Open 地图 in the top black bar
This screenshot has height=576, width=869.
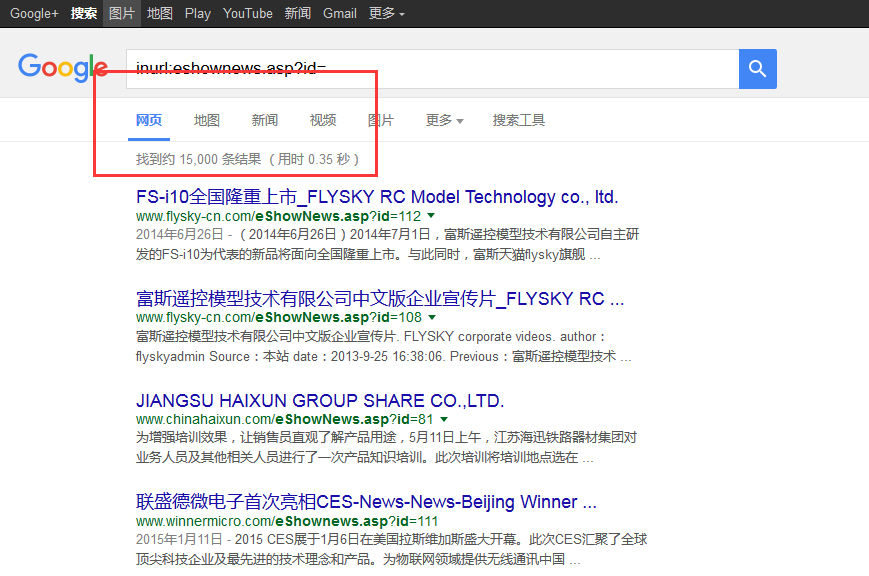click(160, 13)
